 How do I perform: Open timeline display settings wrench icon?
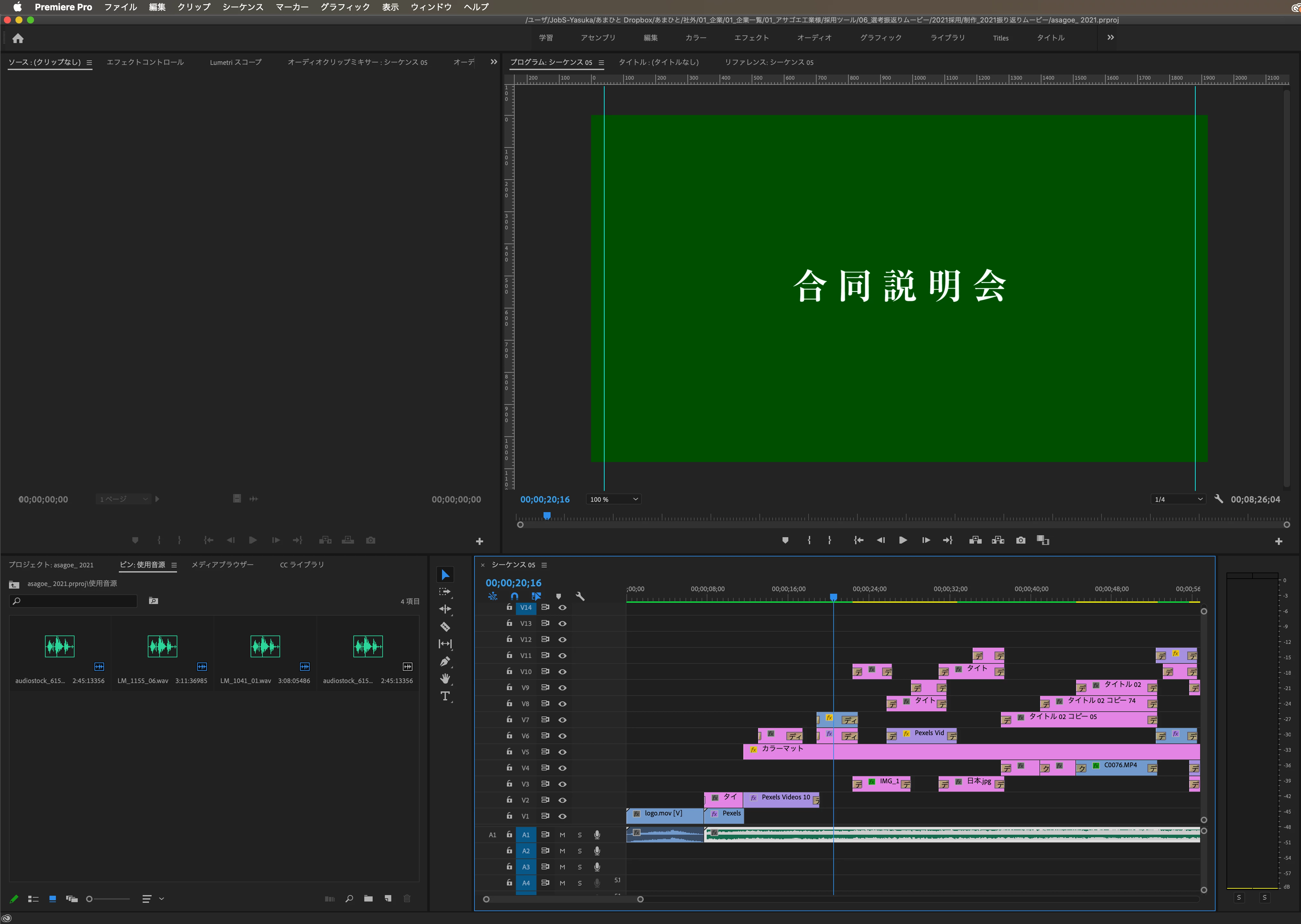point(580,596)
